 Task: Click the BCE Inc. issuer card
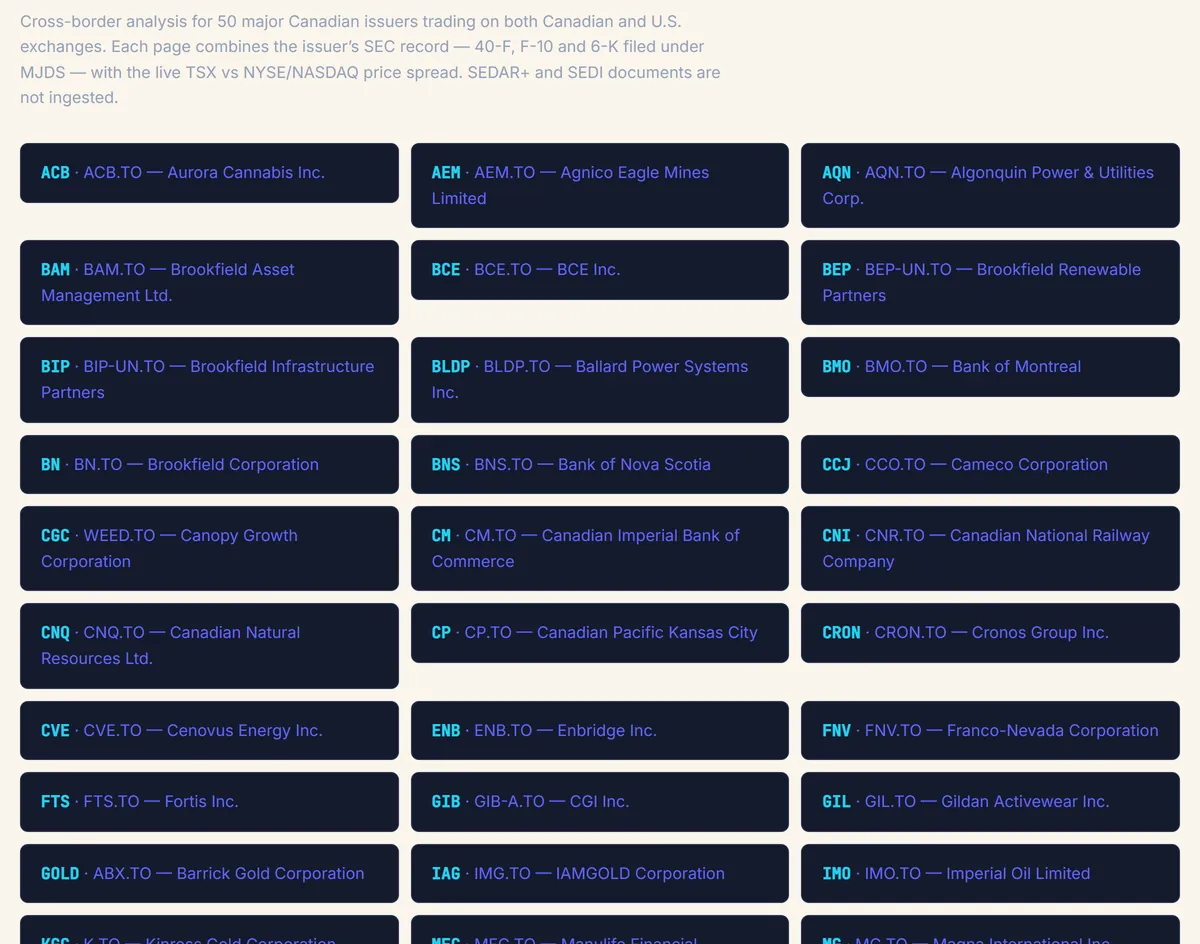click(x=600, y=270)
